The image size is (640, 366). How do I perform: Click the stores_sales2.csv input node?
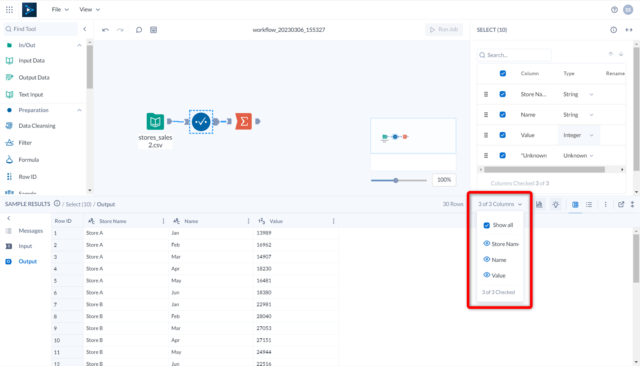tap(155, 122)
